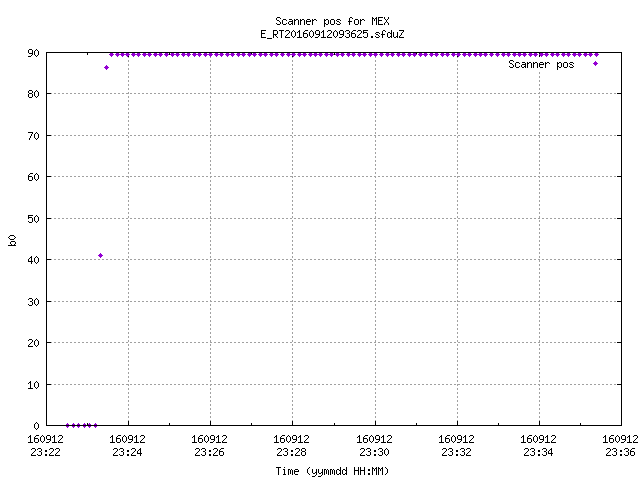Click x-axis time label 23:26

[x=209, y=452]
